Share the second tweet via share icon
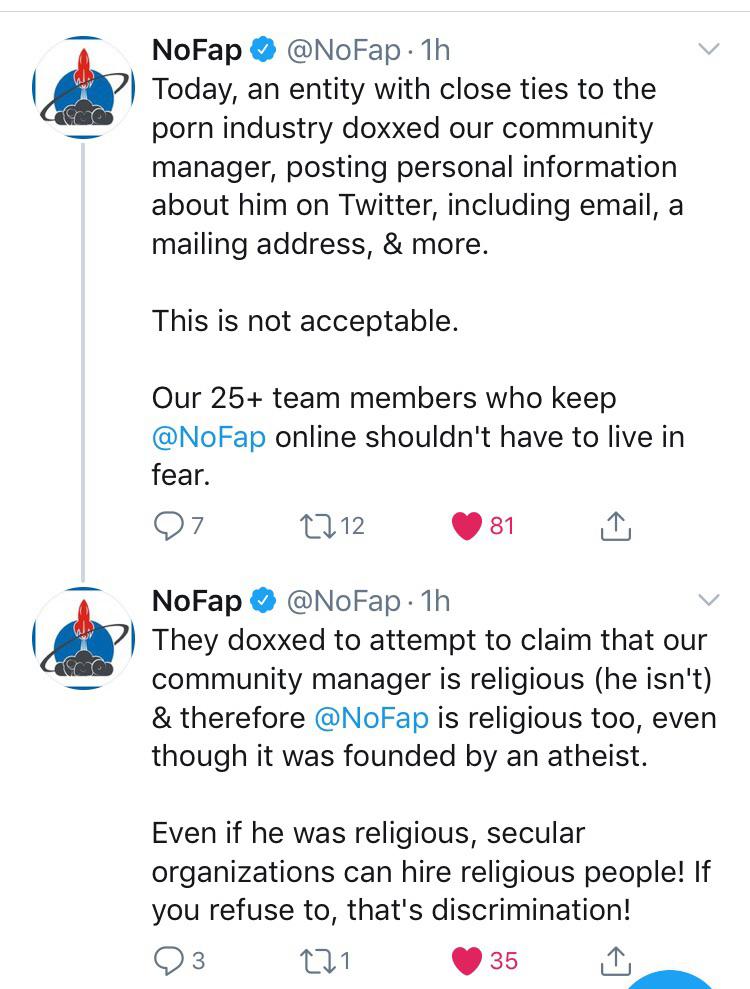Screen dimensions: 750x989 point(616,961)
